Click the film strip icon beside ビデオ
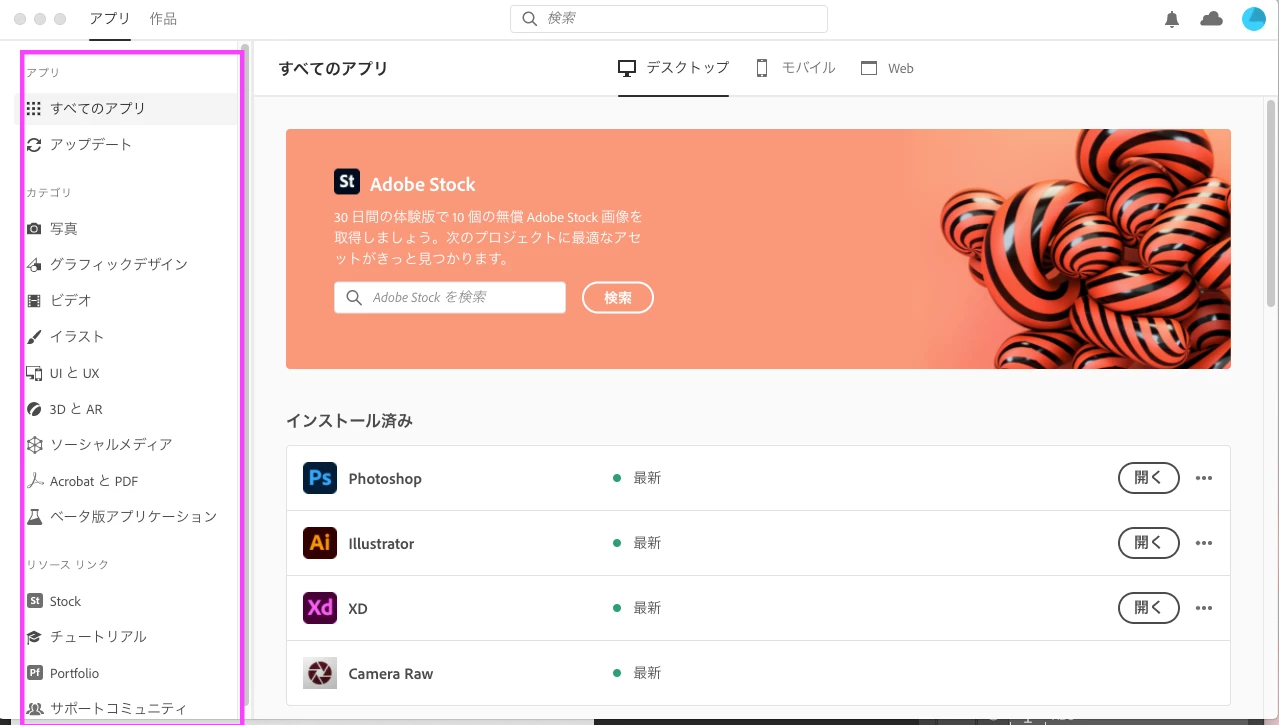The width and height of the screenshot is (1279, 725). pyautogui.click(x=34, y=301)
